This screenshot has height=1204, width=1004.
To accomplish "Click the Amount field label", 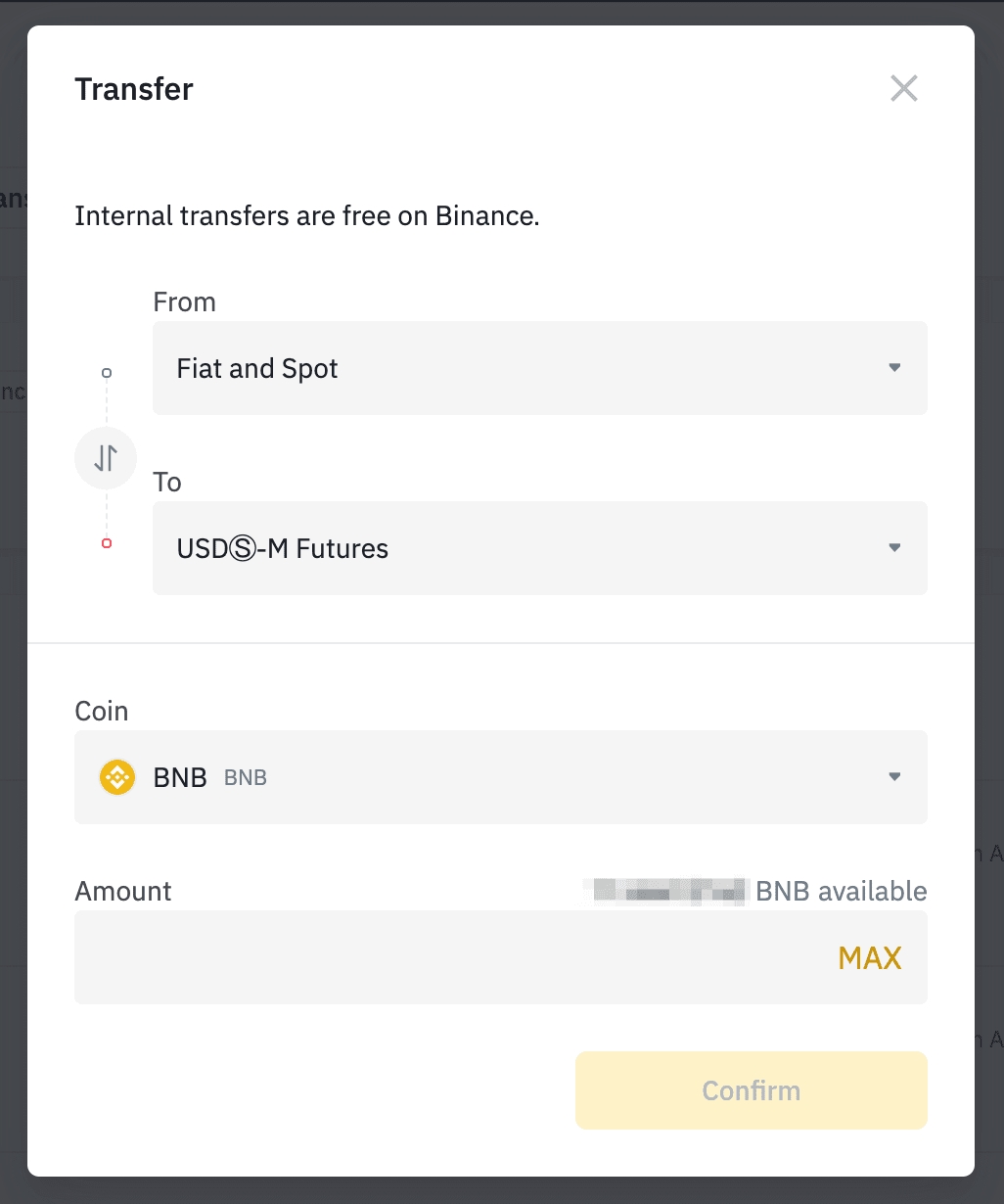I will [x=123, y=892].
